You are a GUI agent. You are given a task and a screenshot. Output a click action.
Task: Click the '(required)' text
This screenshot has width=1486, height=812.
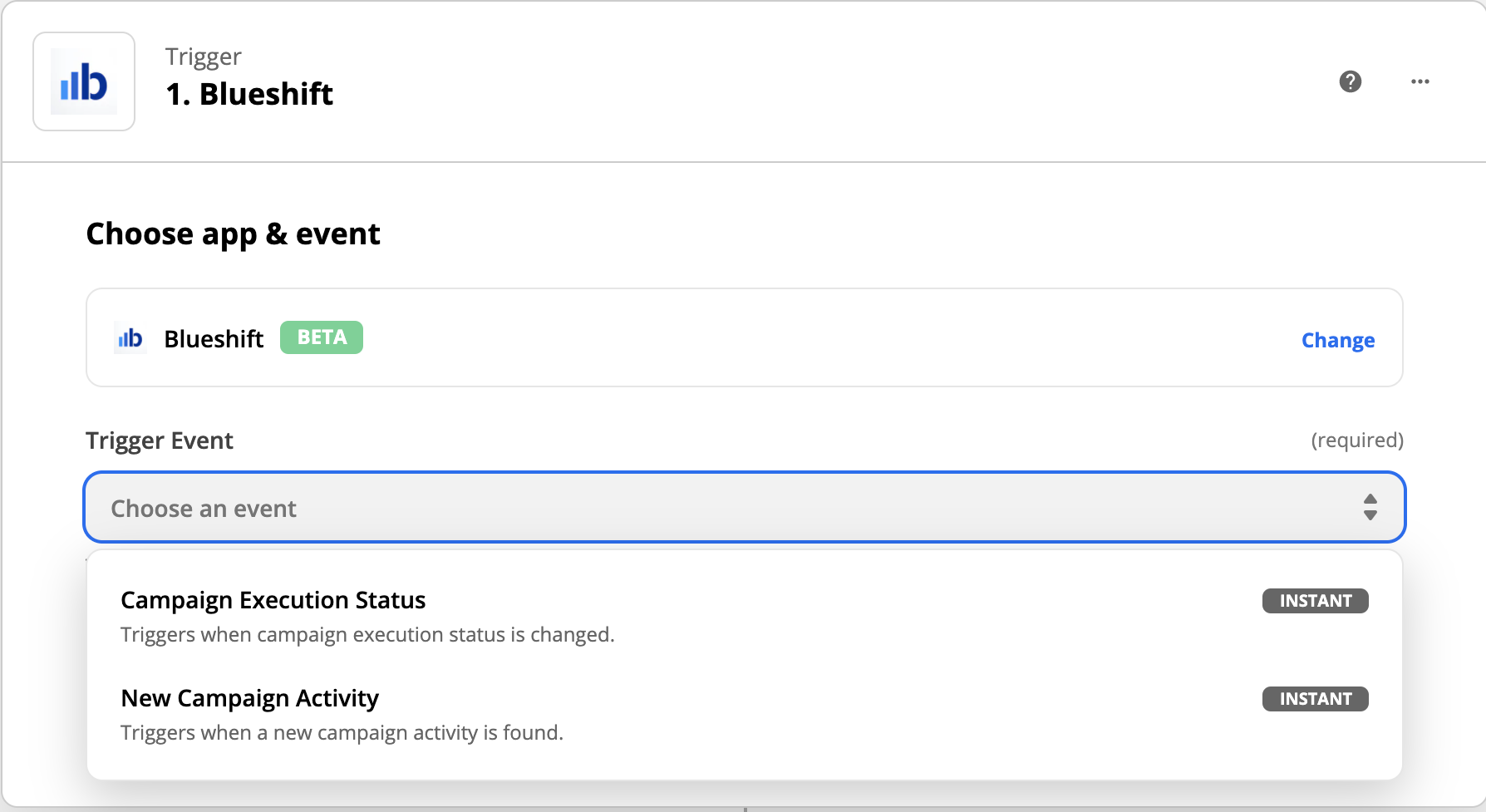click(1357, 440)
